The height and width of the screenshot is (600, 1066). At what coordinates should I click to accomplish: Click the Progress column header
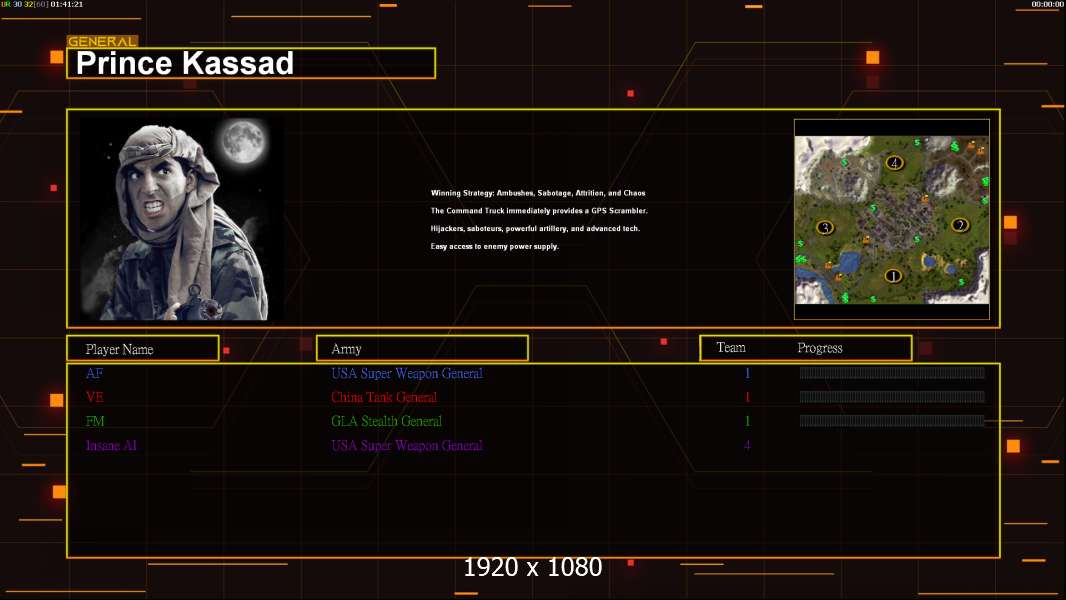820,348
